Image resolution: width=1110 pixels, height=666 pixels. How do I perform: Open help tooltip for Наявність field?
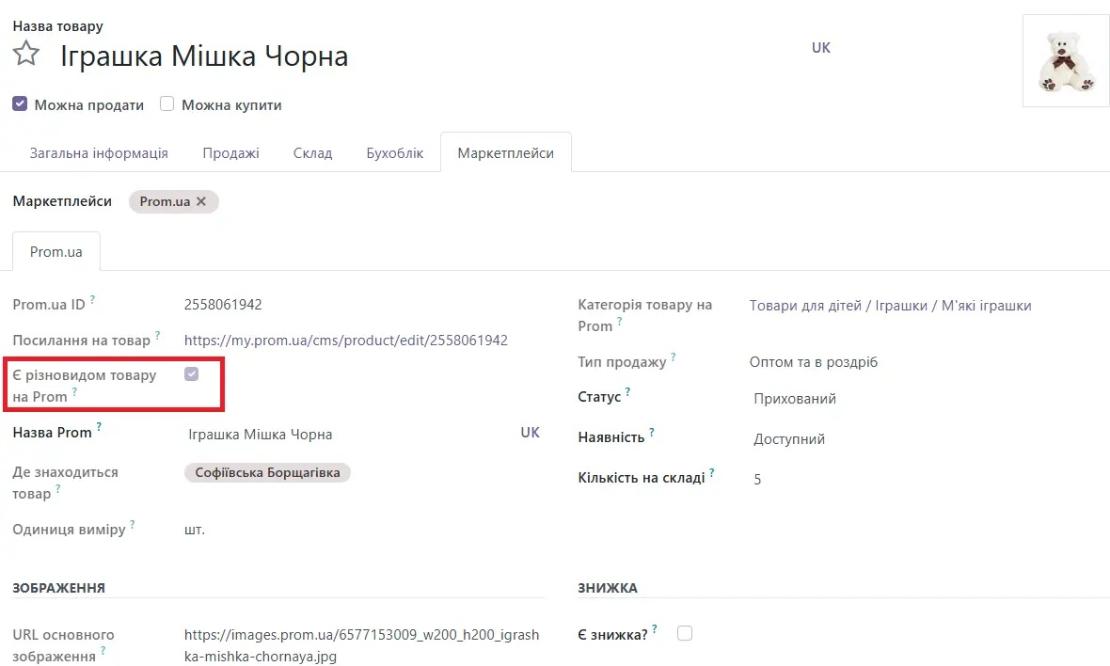650,430
